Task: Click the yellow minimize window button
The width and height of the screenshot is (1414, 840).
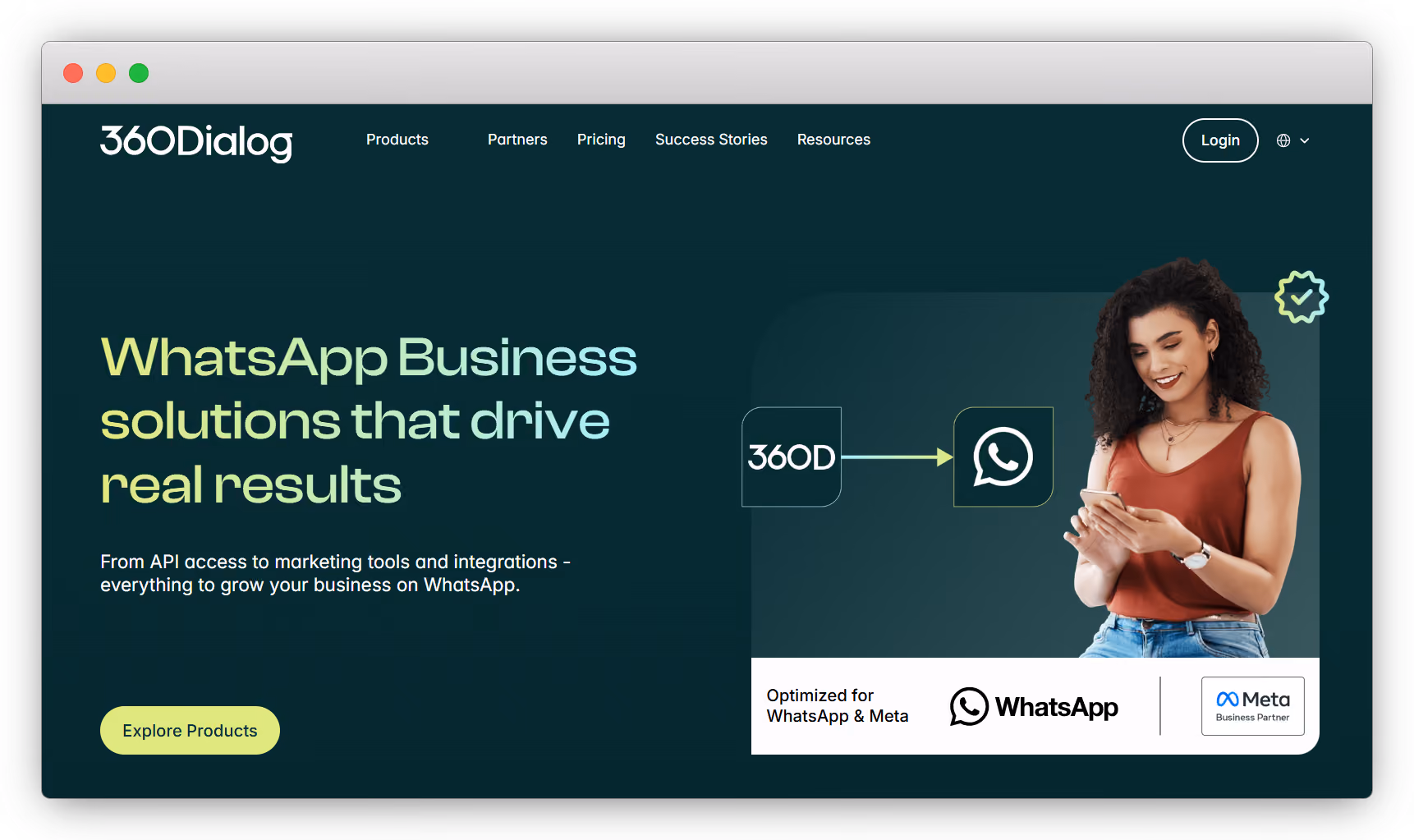Action: pos(106,73)
